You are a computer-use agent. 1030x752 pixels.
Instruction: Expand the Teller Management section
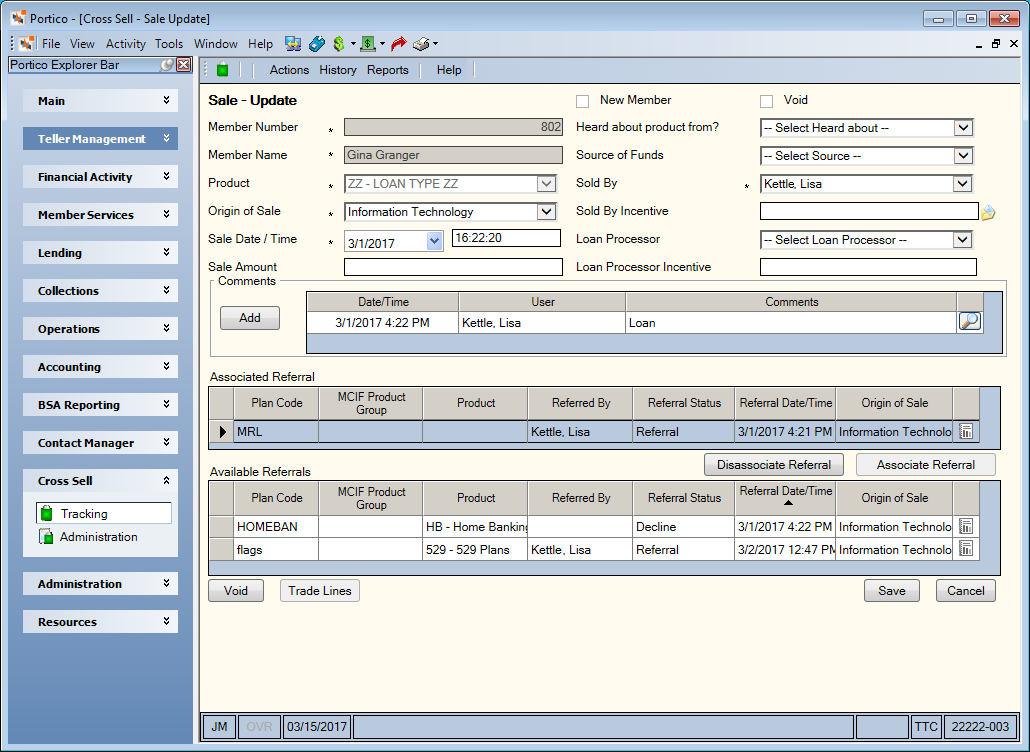(166, 138)
